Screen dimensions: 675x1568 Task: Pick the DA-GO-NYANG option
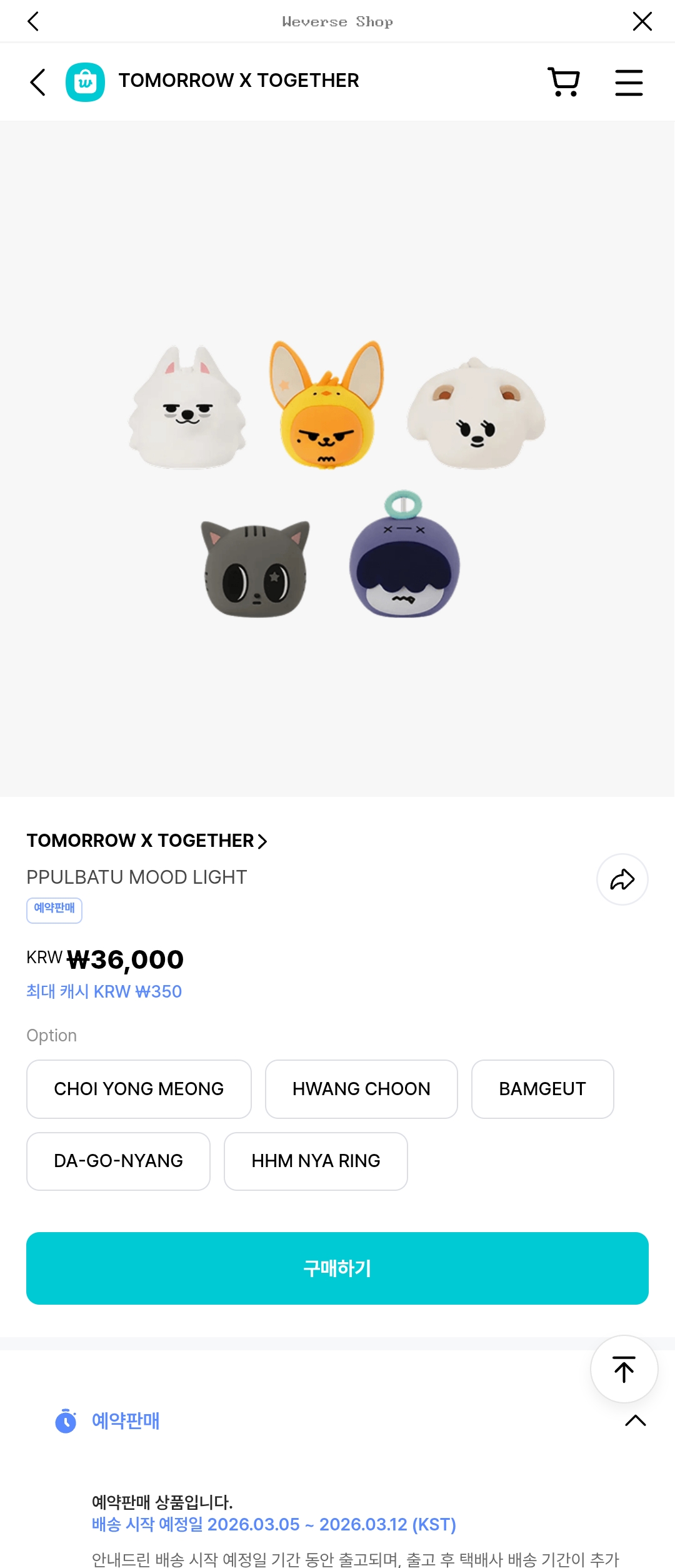pos(118,1161)
